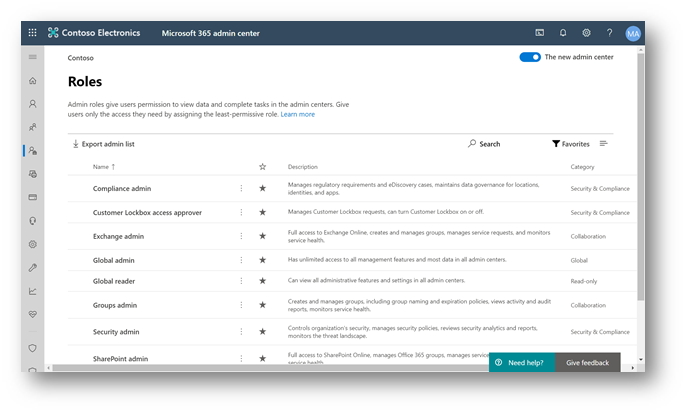This screenshot has width=687, height=414.
Task: Open more options for Exchange admin
Action: click(x=241, y=236)
